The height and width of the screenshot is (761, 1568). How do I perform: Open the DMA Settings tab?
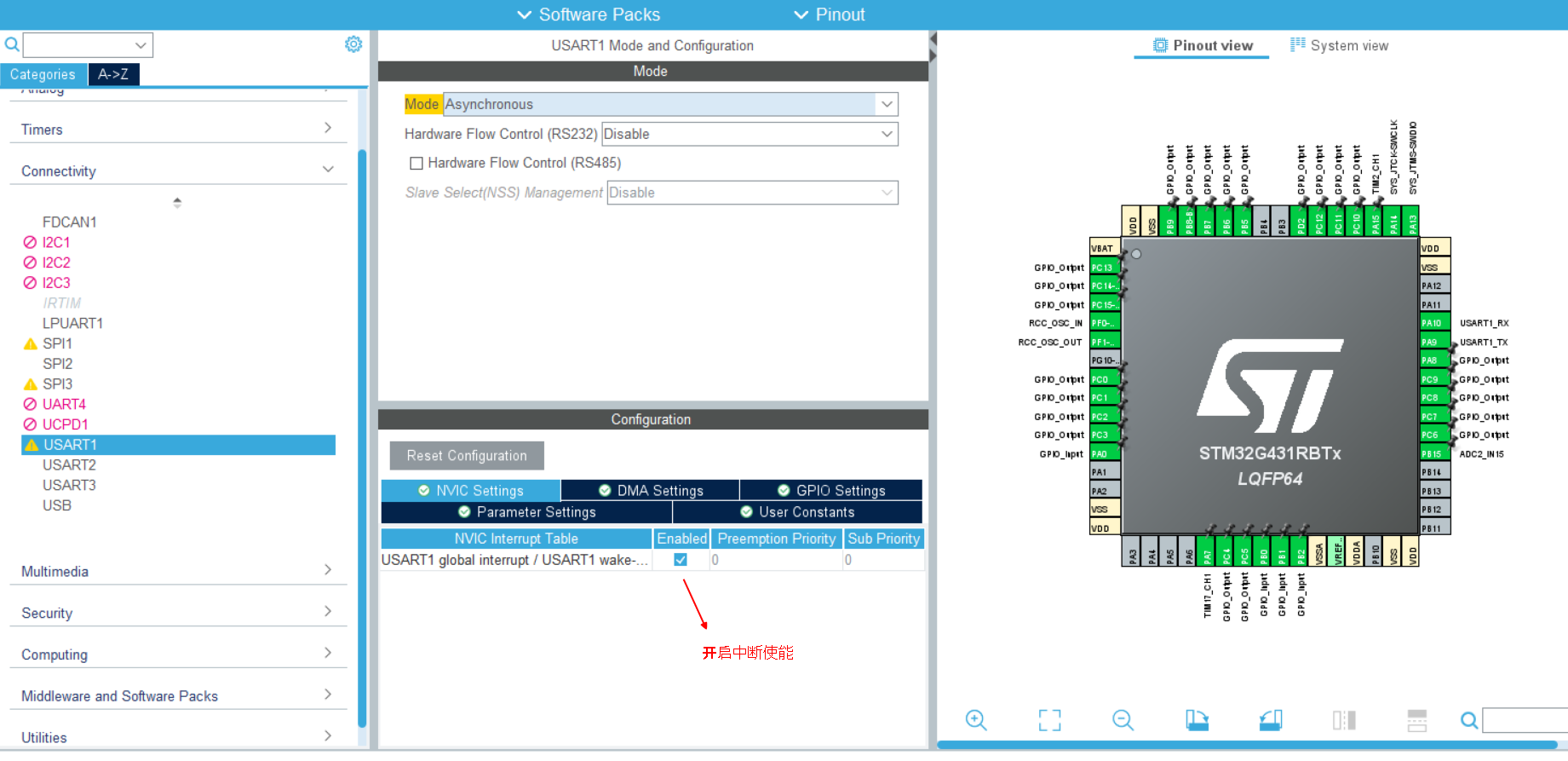click(650, 491)
